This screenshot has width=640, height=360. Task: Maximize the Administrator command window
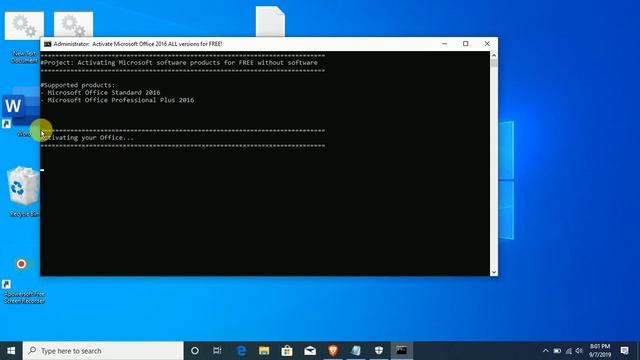pyautogui.click(x=466, y=44)
